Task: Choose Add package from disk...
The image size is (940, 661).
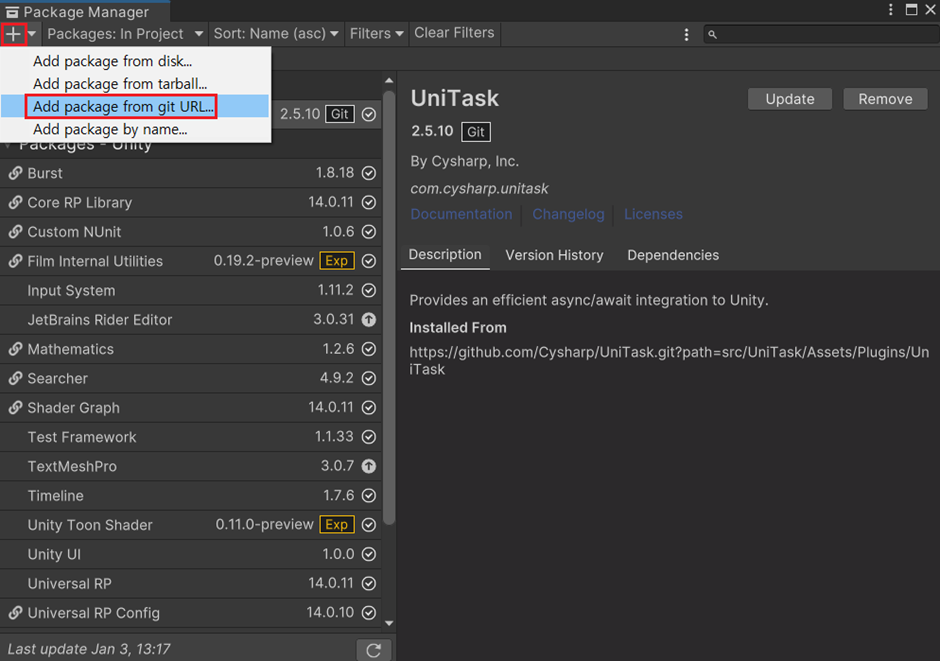Action: pos(136,61)
